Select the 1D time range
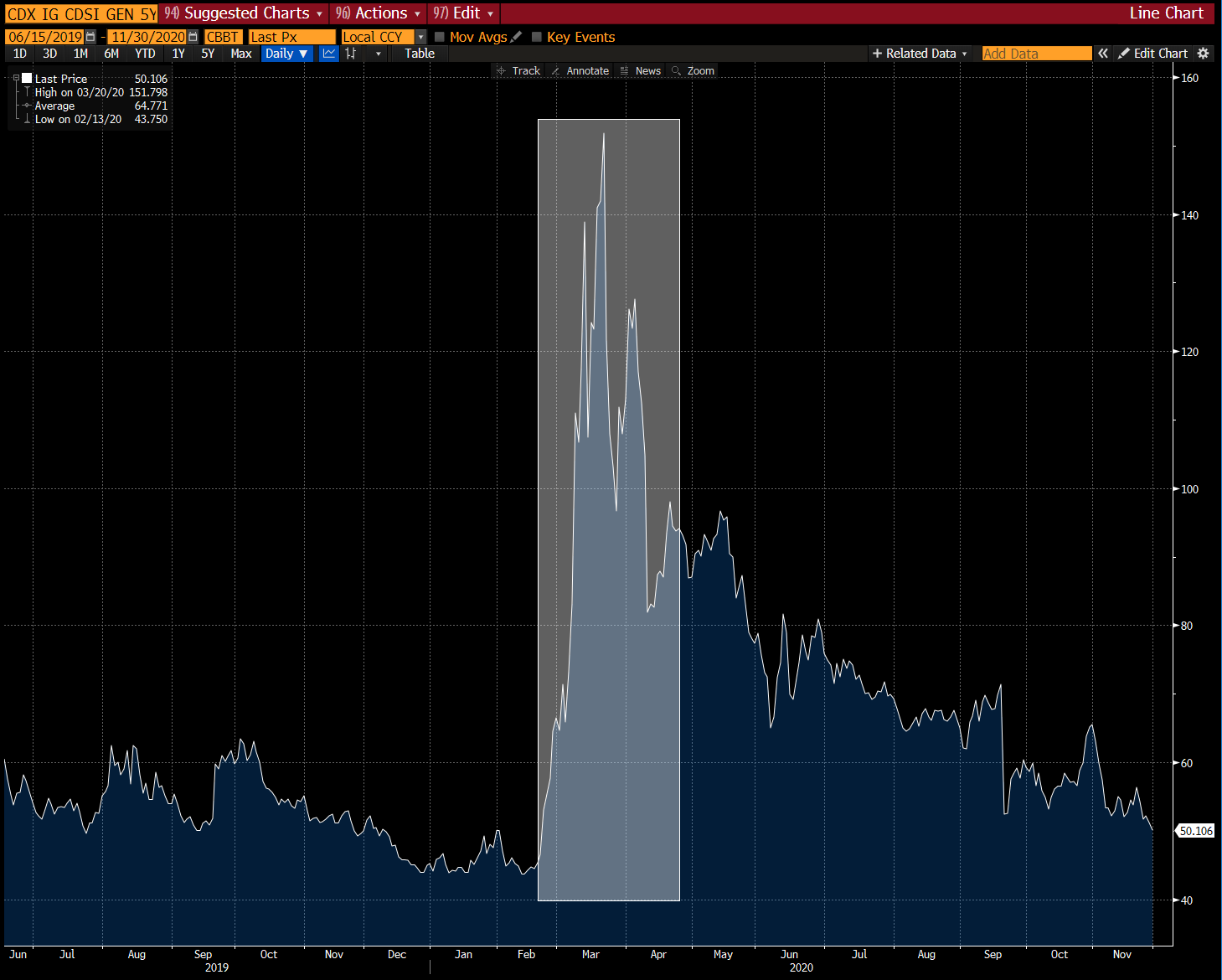The width and height of the screenshot is (1222, 980). [20, 53]
